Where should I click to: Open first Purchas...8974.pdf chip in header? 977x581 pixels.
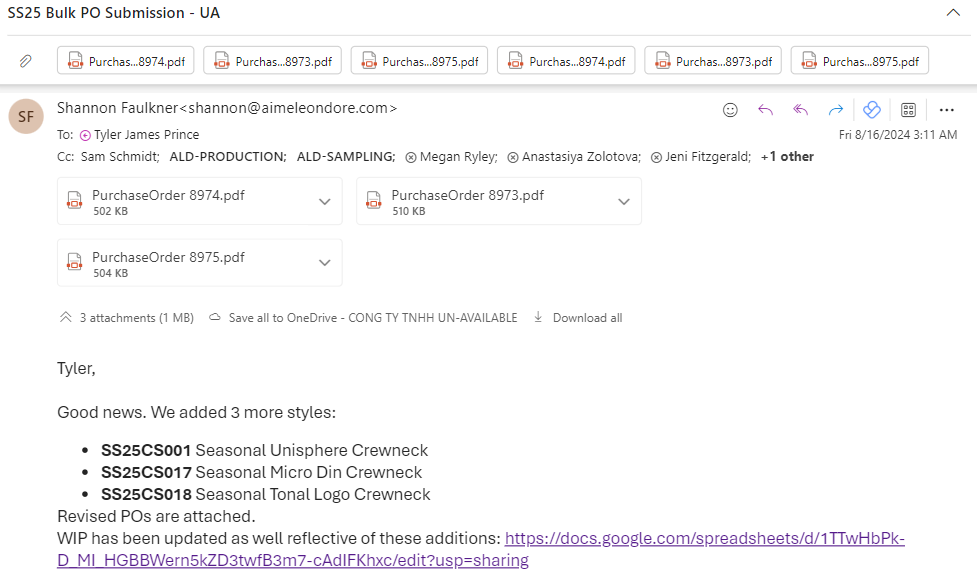(x=126, y=60)
